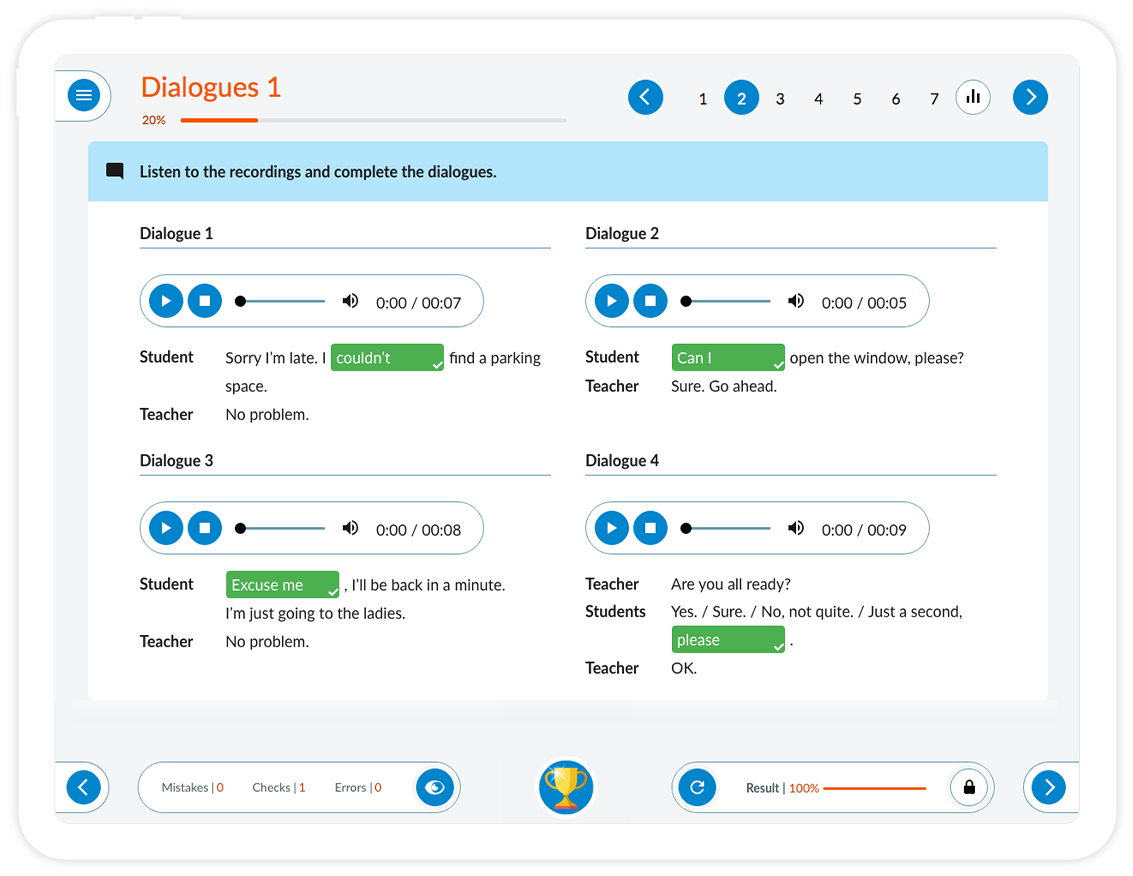
Task: Click the bottom-right next arrow button
Action: pos(1048,787)
